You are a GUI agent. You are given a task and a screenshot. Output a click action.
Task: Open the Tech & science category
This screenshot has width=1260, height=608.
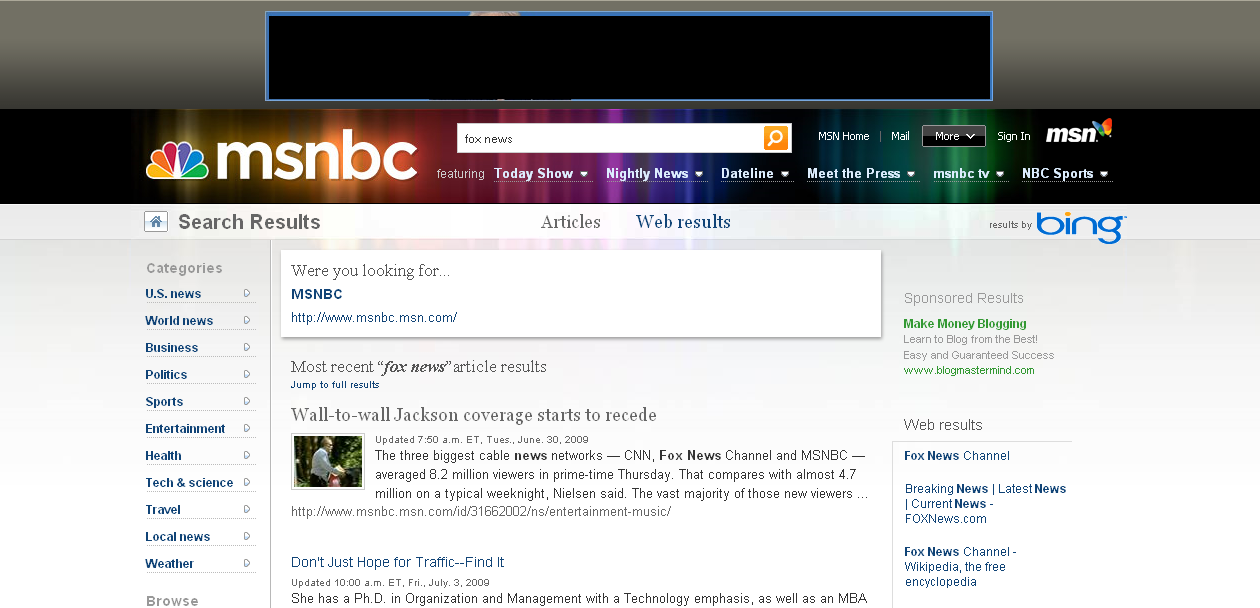click(189, 482)
